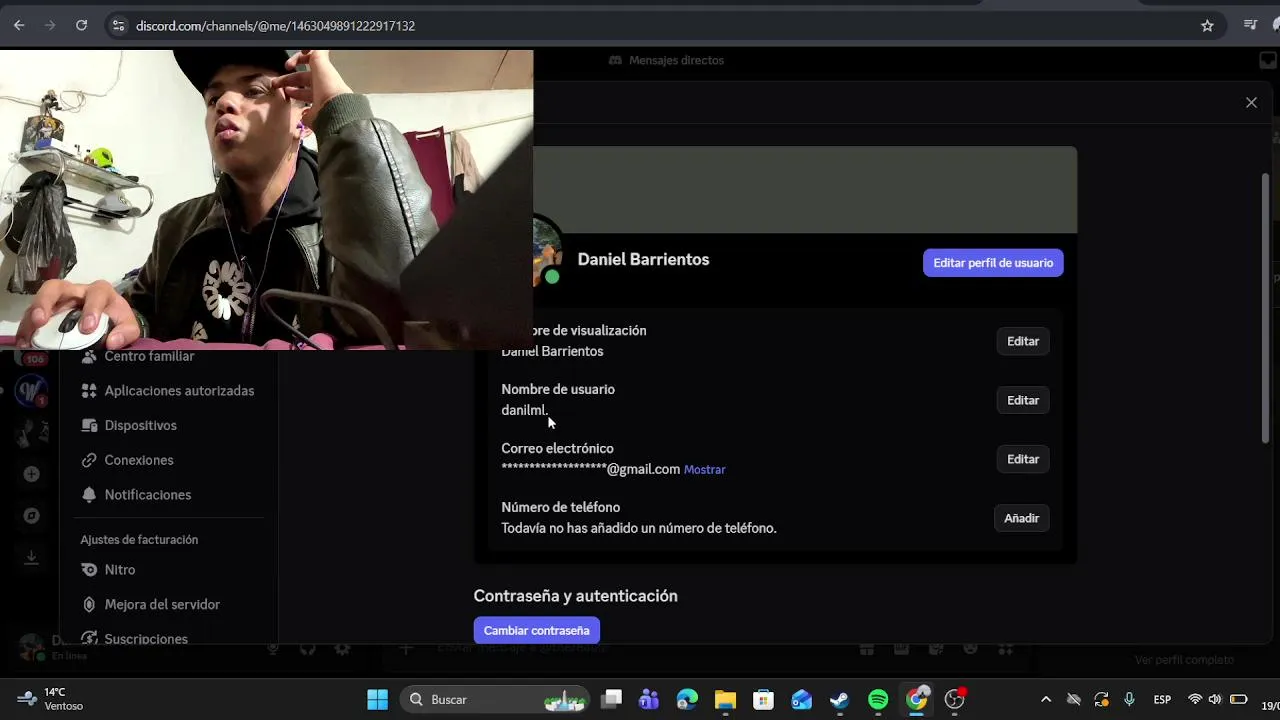Image resolution: width=1280 pixels, height=720 pixels.
Task: Open File Explorer from taskbar
Action: coord(725,700)
